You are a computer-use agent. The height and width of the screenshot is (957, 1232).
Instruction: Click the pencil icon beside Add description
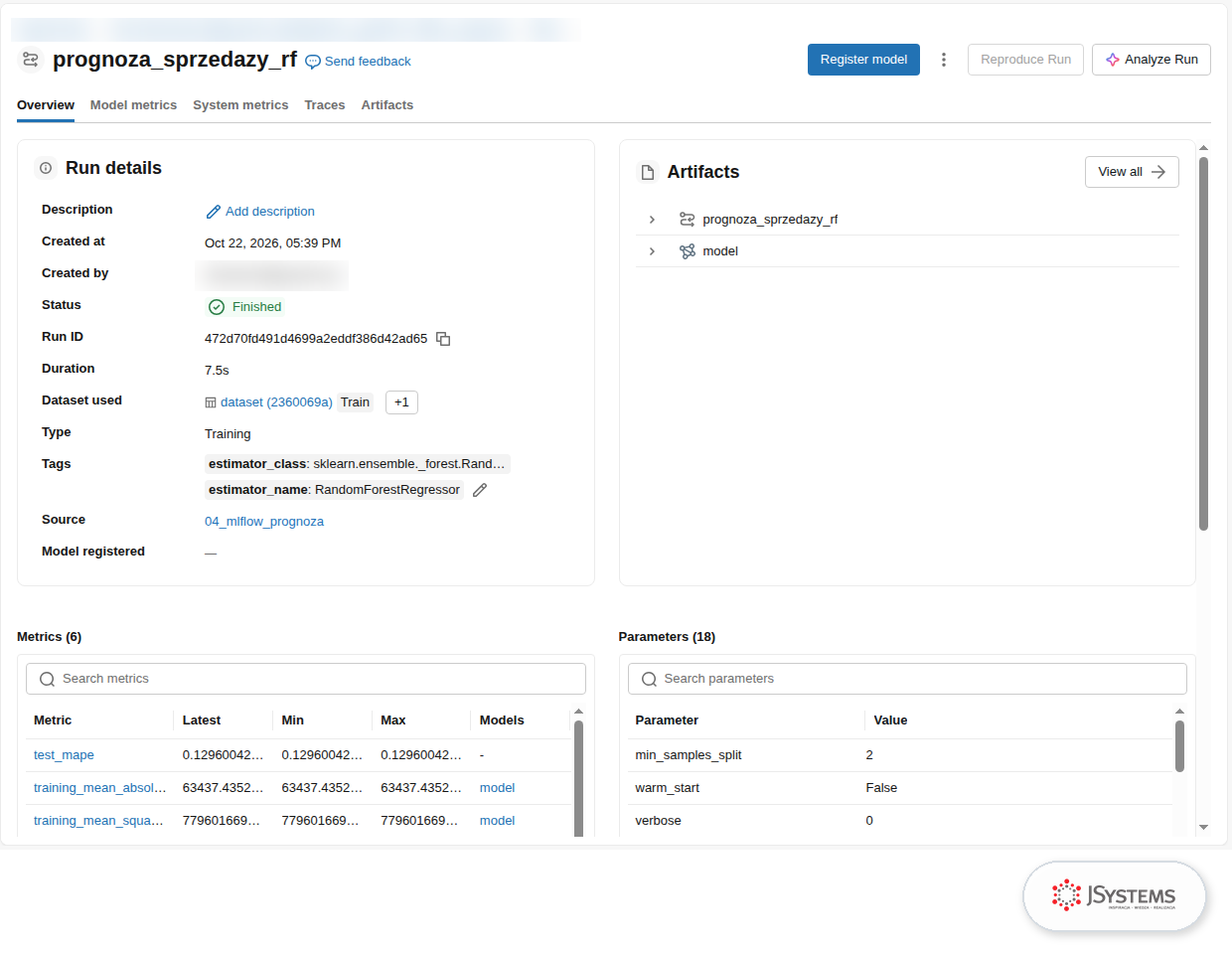[x=213, y=212]
